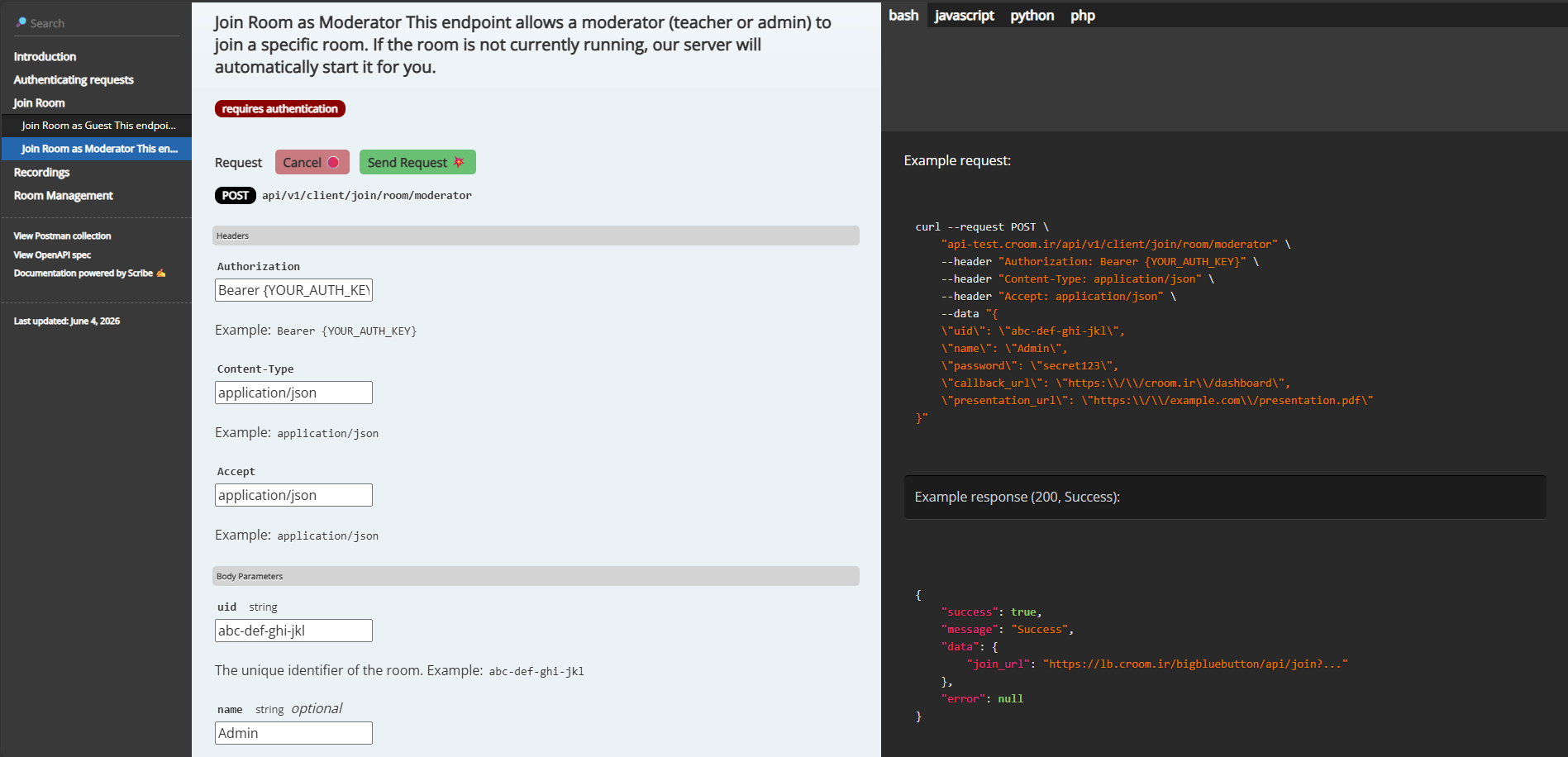Viewport: 1568px width, 757px height.
Task: Click the red cancel circle icon
Action: 333,162
